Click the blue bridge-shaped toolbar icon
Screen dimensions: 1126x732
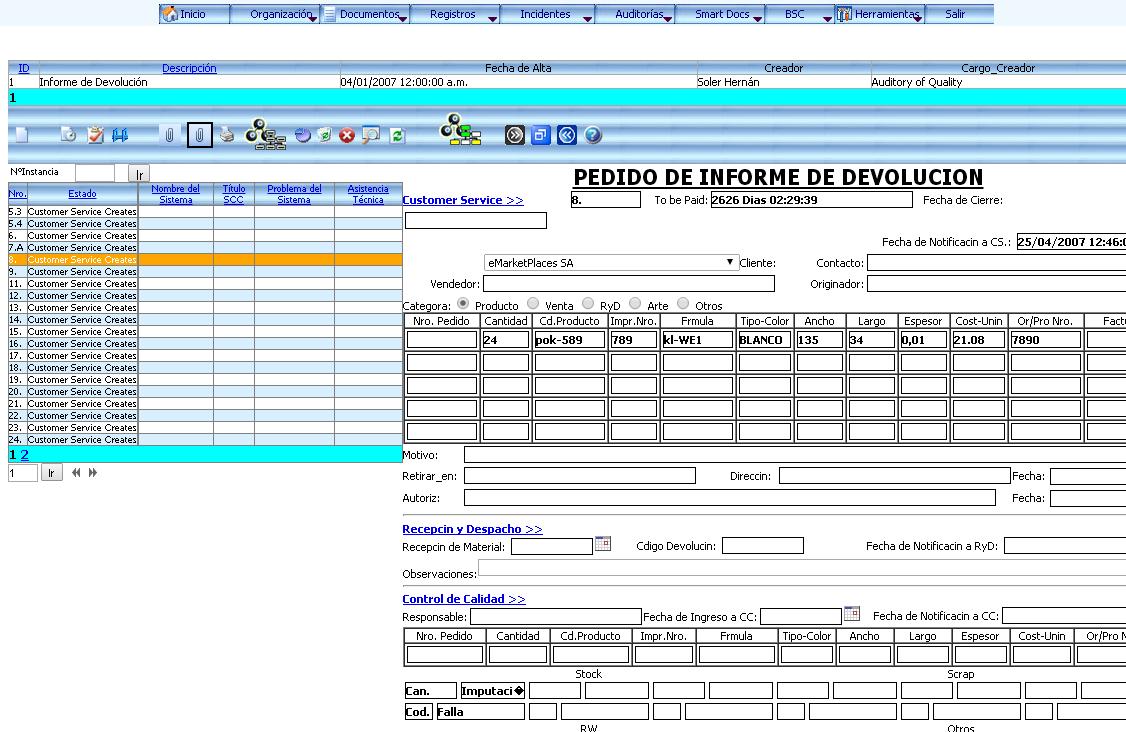pyautogui.click(x=120, y=135)
